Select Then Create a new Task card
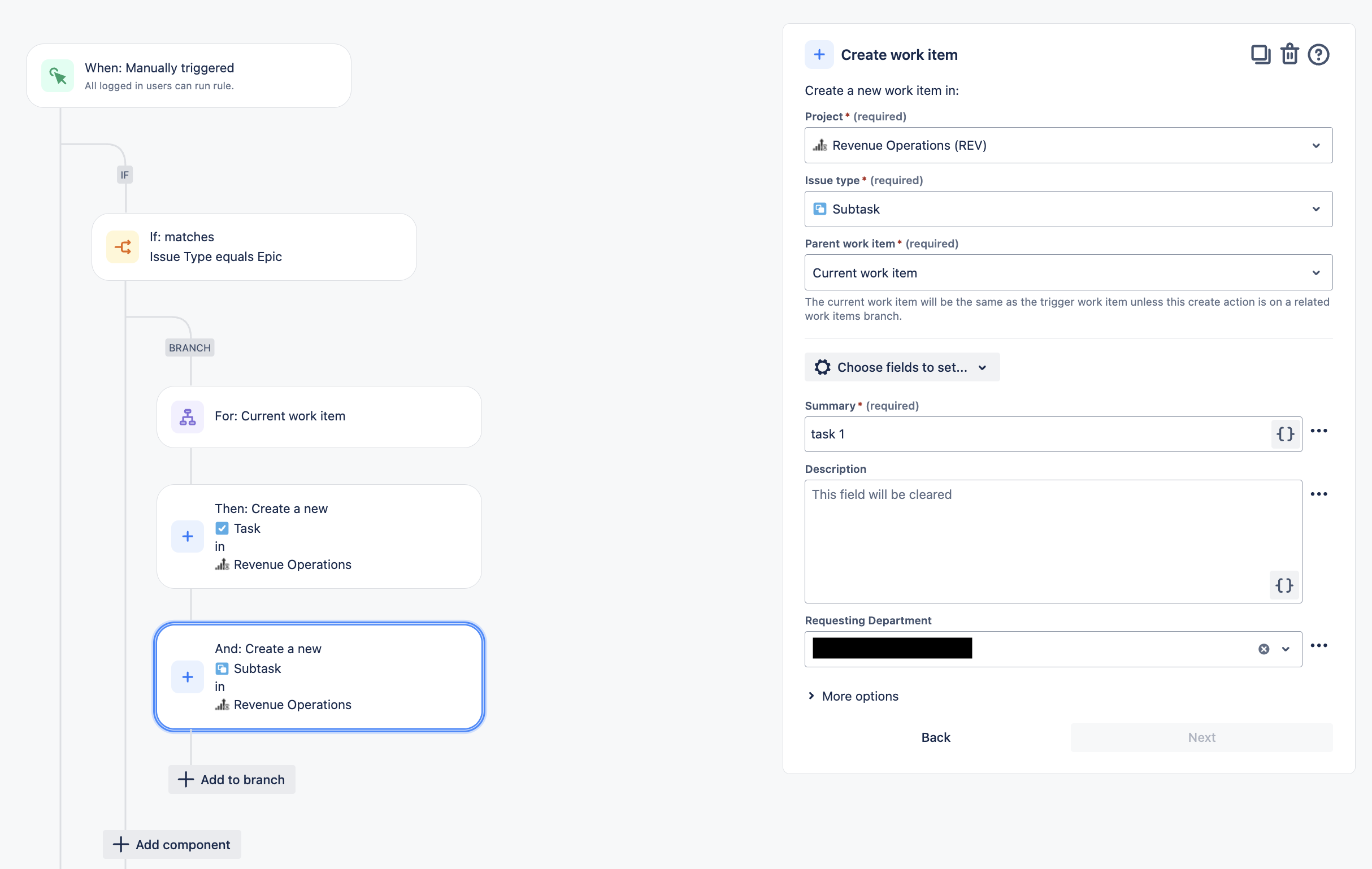1372x869 pixels. [319, 536]
